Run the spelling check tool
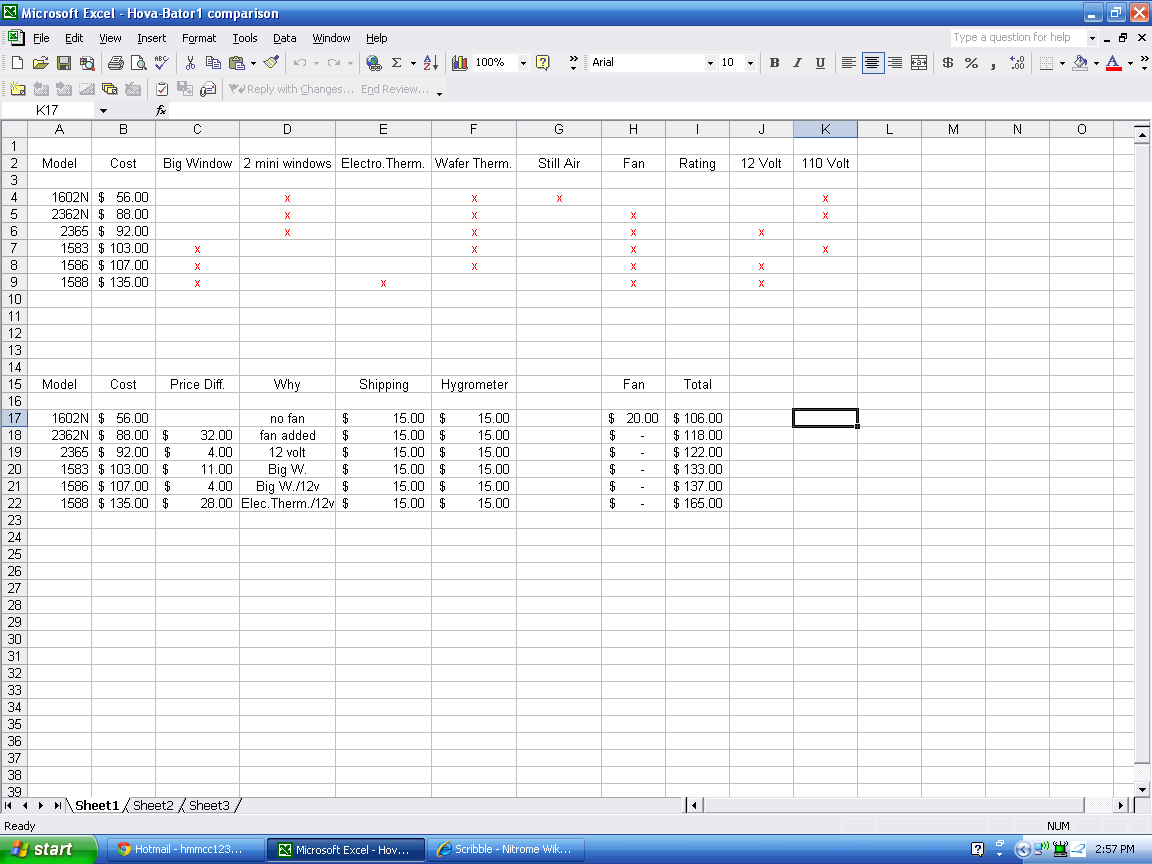 pyautogui.click(x=162, y=63)
